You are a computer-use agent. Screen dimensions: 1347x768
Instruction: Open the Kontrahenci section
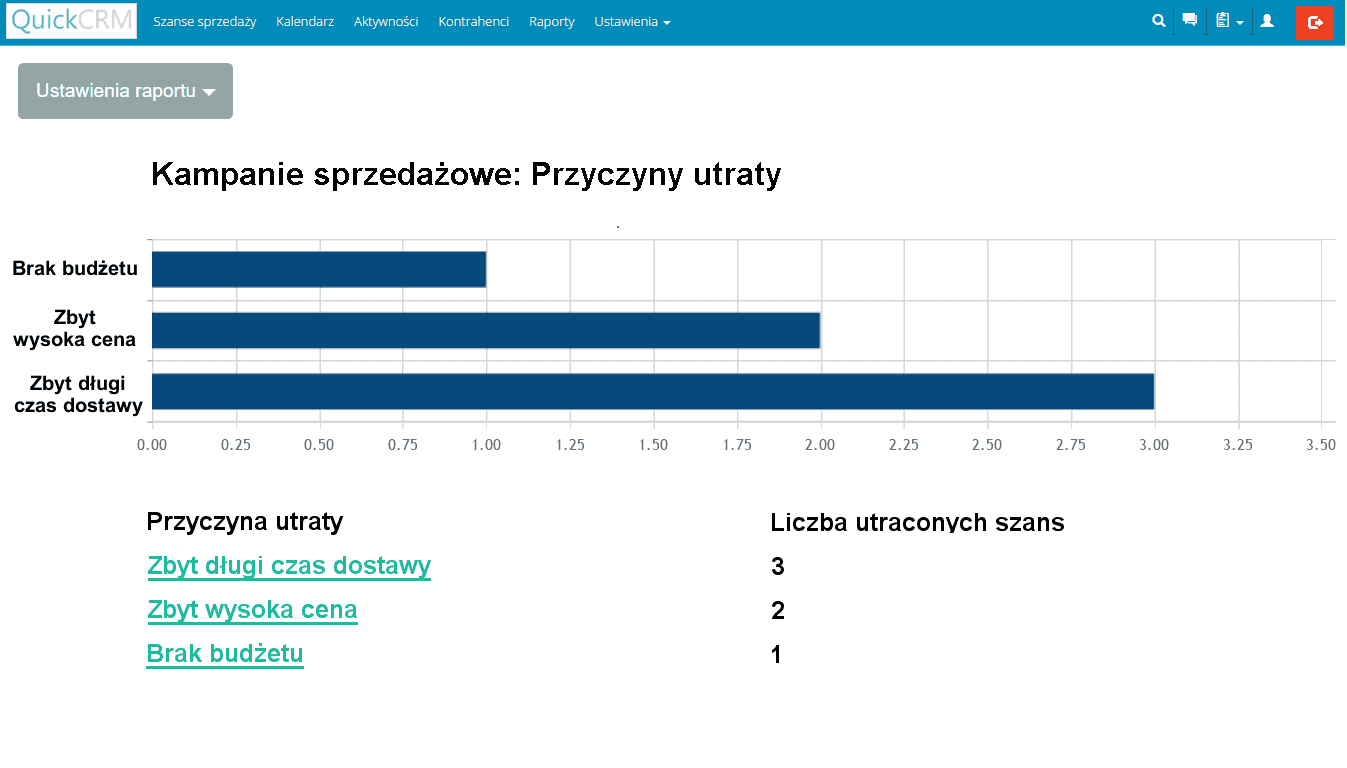coord(473,22)
